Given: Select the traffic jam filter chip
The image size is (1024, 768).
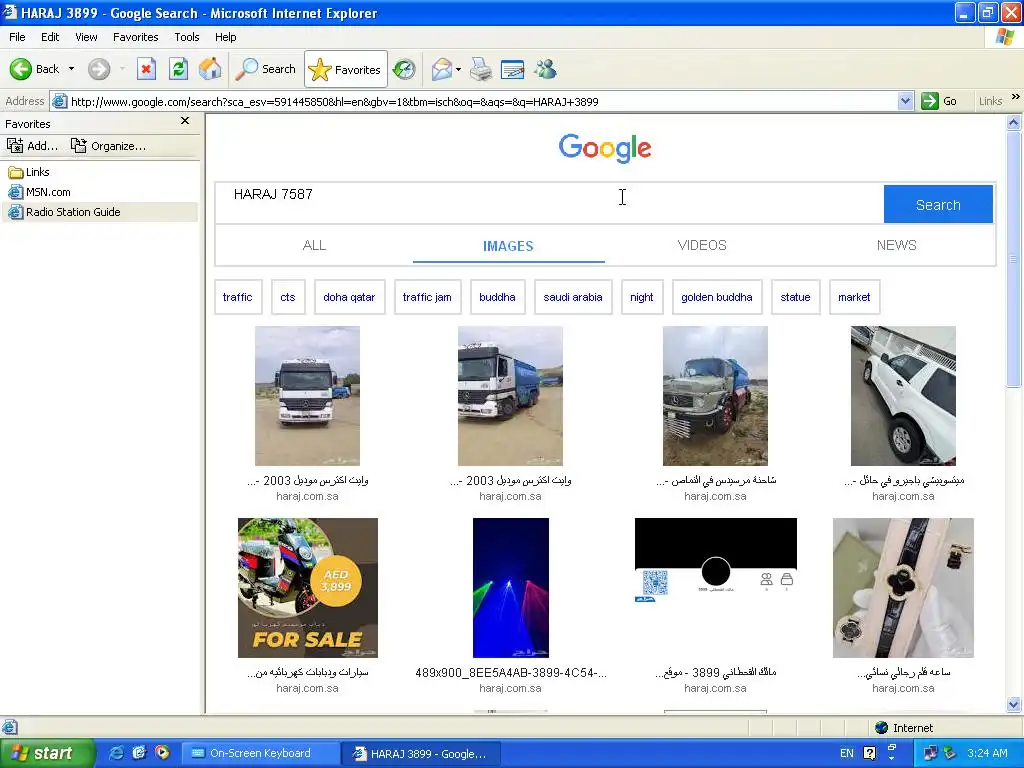Looking at the screenshot, I should pyautogui.click(x=427, y=297).
